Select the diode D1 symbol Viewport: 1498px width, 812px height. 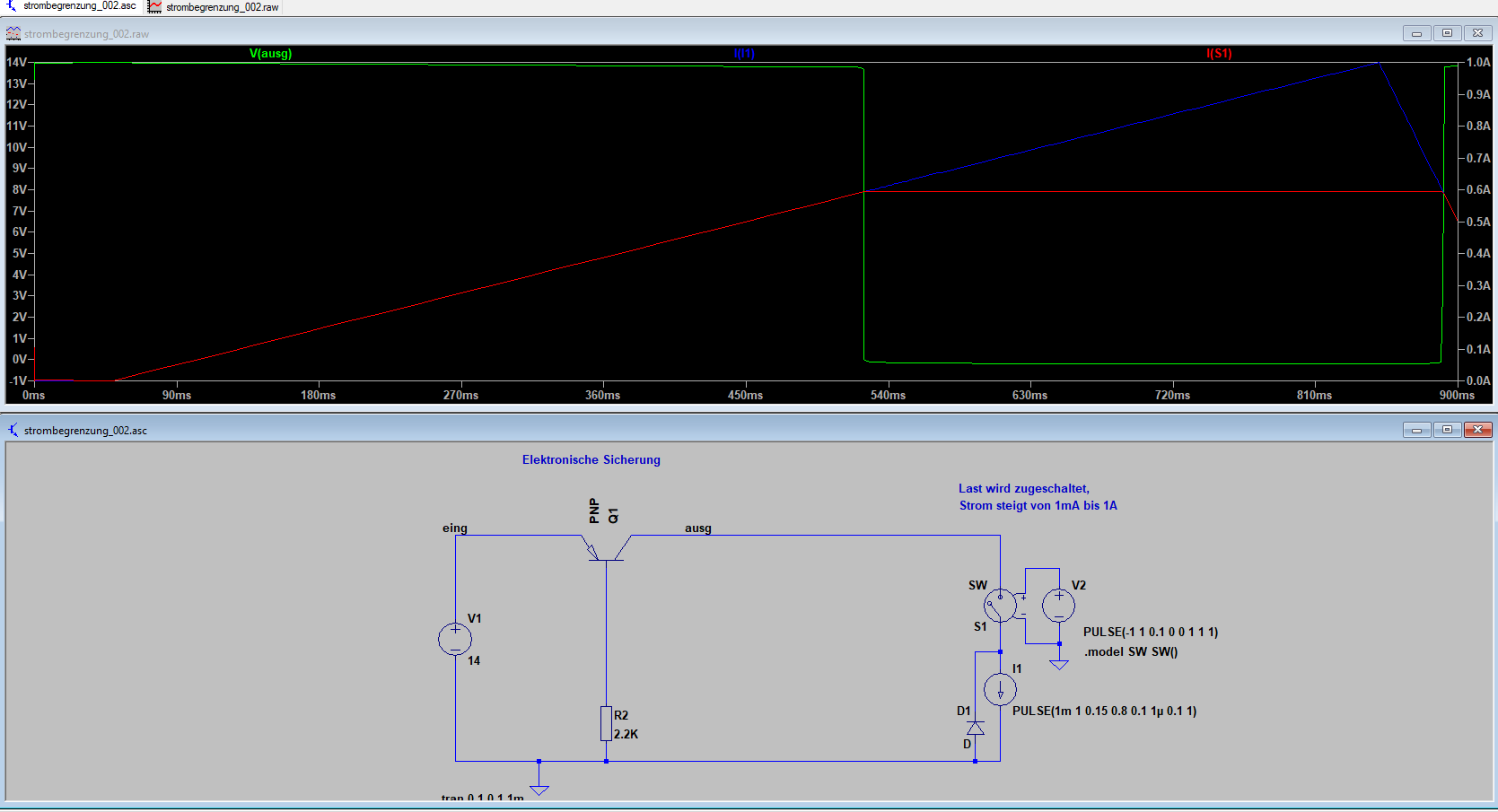coord(976,728)
